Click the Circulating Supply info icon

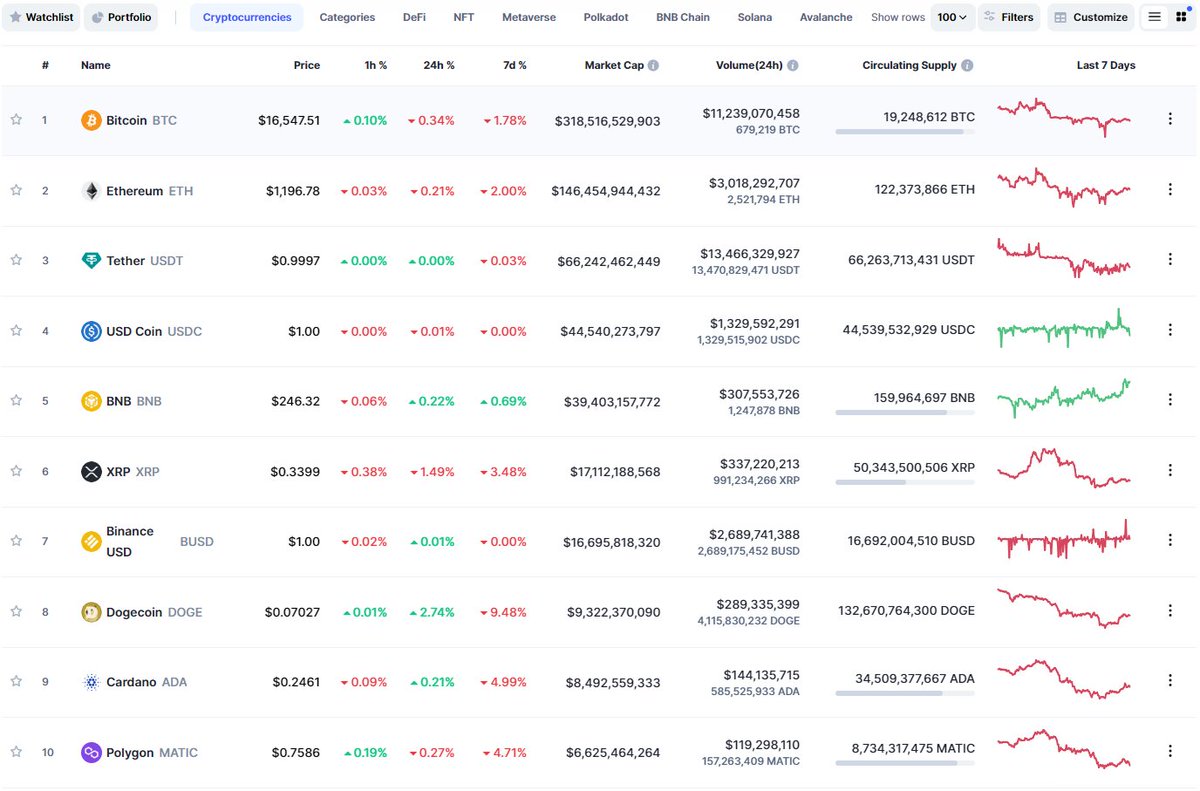point(966,64)
